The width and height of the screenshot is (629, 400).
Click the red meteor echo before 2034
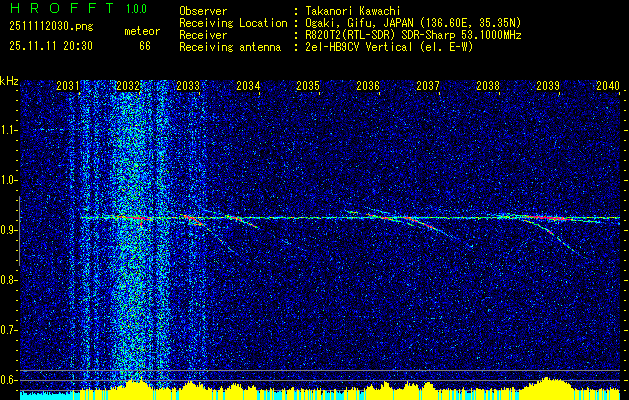[242, 221]
